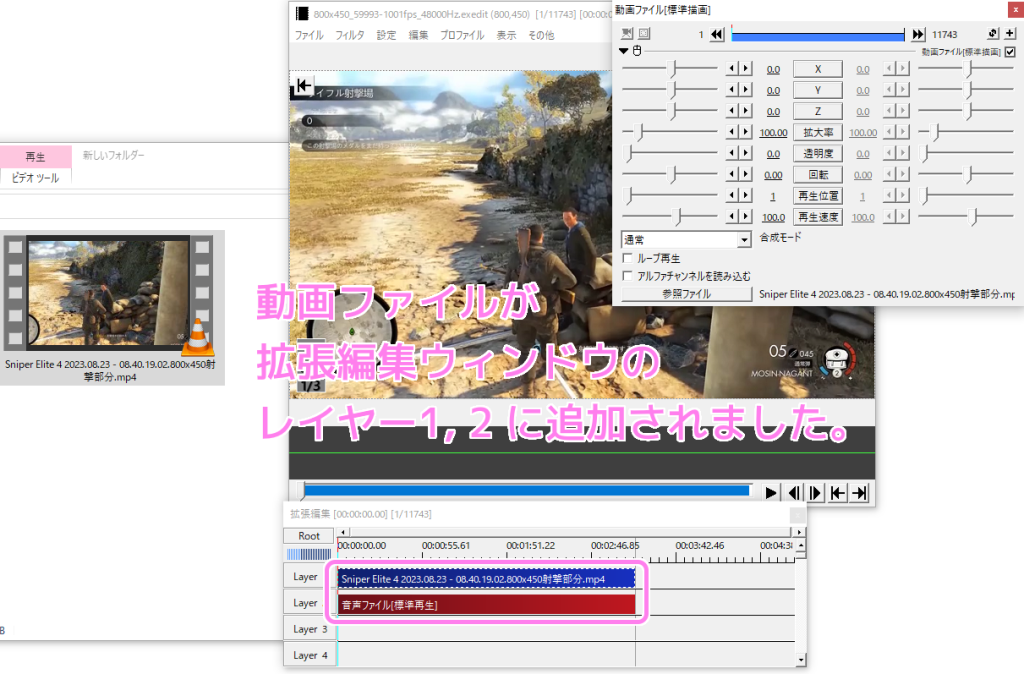Click the clipping icon beside the camera icon

coord(644,34)
